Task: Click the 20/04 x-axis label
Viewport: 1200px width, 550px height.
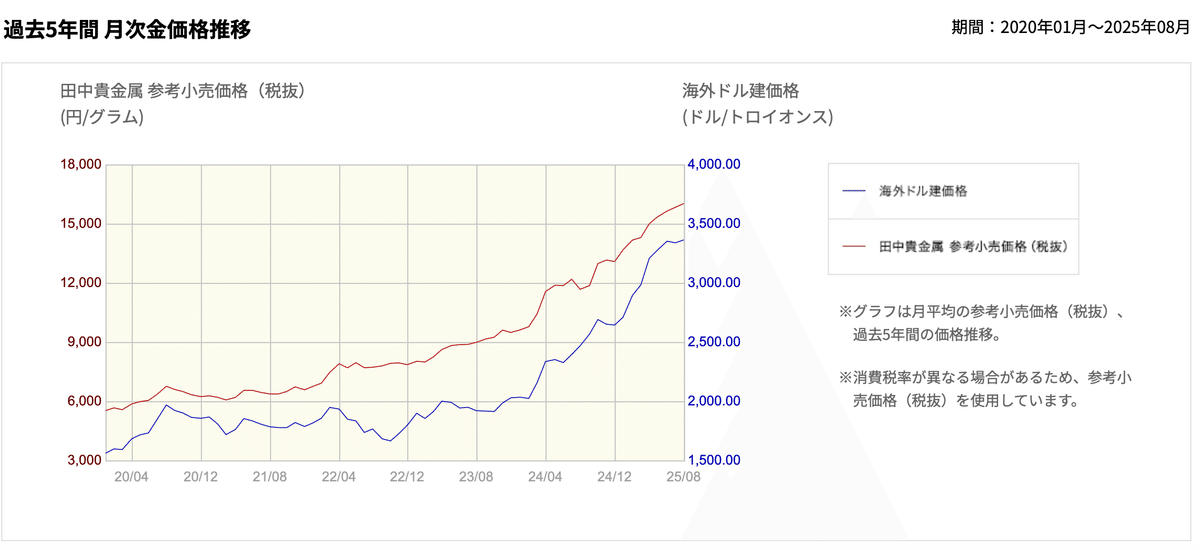Action: [133, 477]
